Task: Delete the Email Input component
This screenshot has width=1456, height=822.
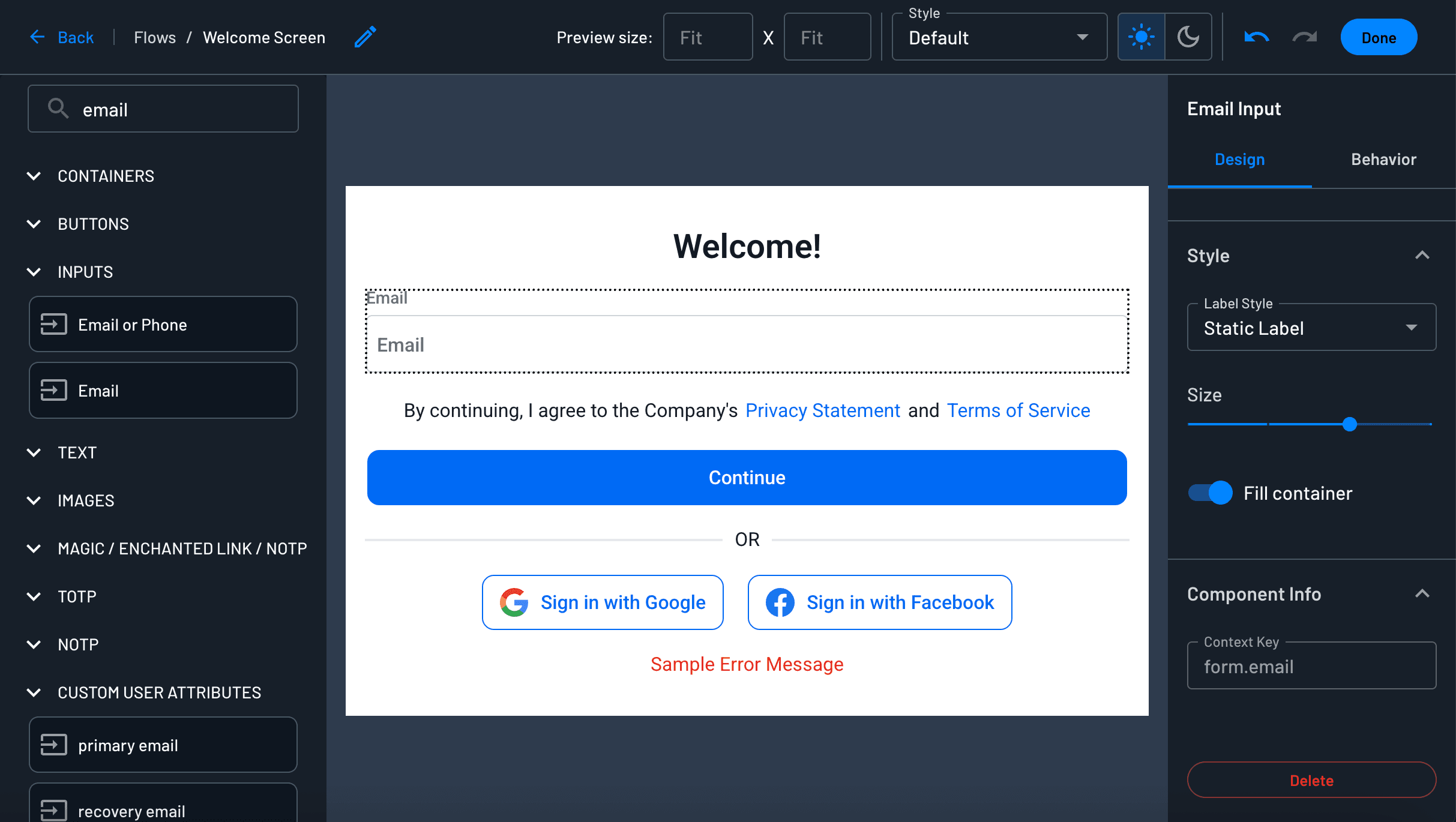Action: [1311, 780]
